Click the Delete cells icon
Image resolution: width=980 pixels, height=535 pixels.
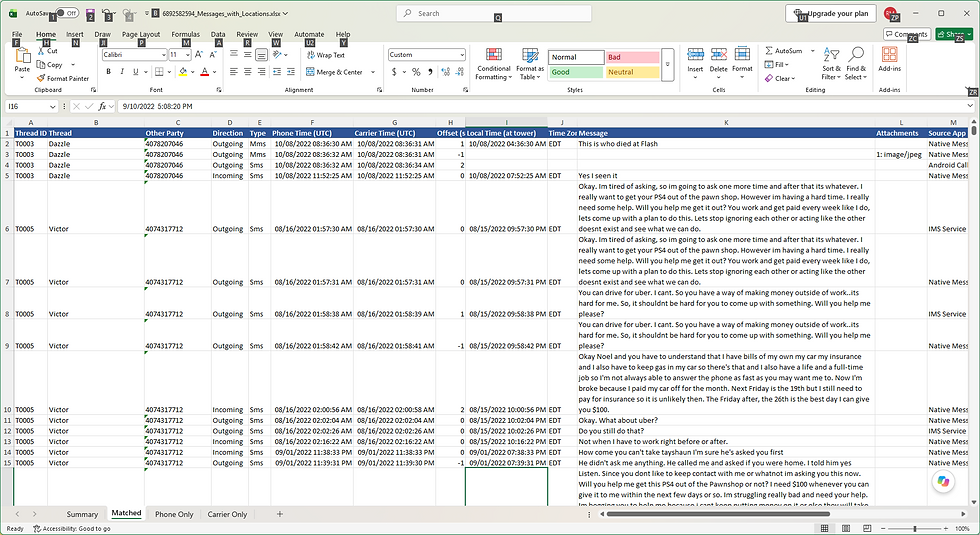tap(719, 54)
